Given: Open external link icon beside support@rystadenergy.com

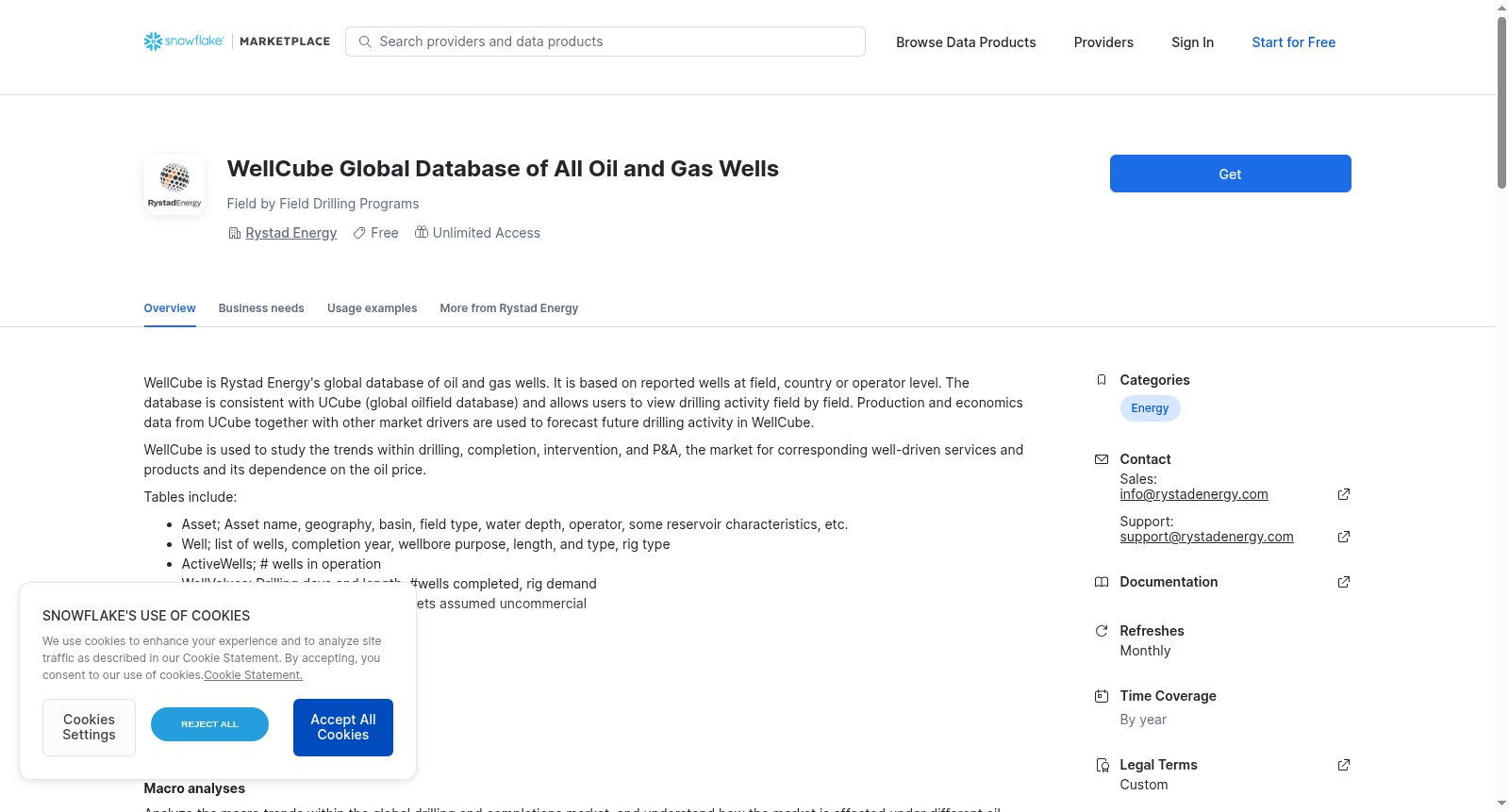Looking at the screenshot, I should [x=1344, y=537].
